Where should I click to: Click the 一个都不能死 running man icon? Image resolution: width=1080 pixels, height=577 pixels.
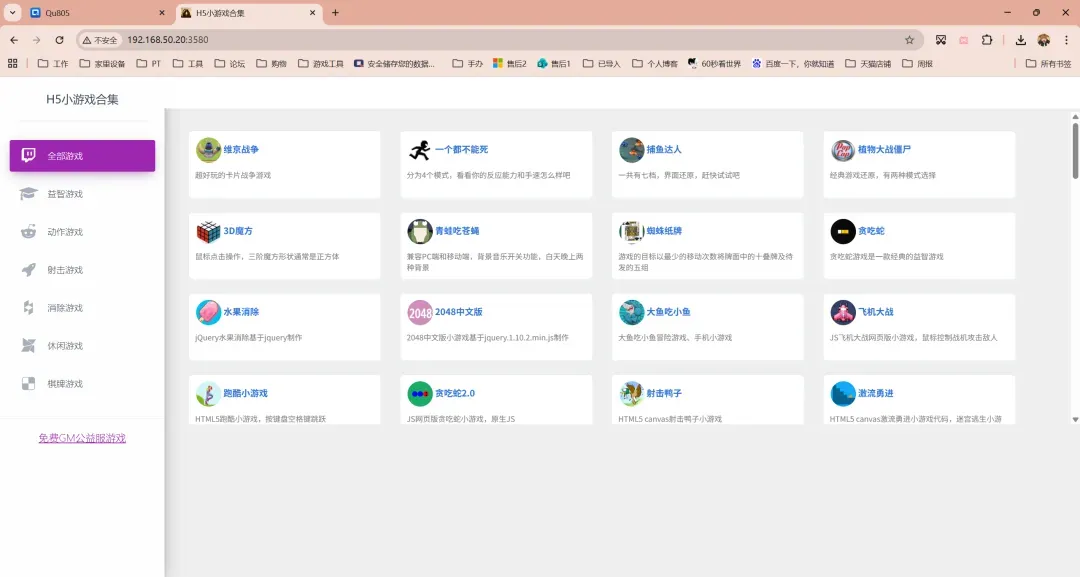[420, 150]
